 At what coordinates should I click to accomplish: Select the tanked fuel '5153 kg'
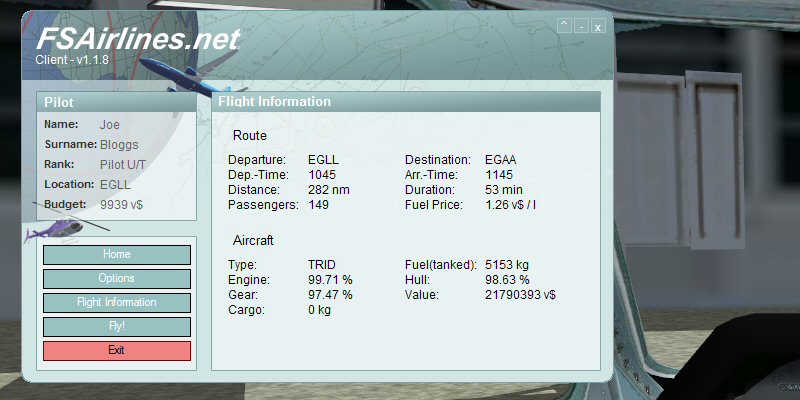coord(507,265)
